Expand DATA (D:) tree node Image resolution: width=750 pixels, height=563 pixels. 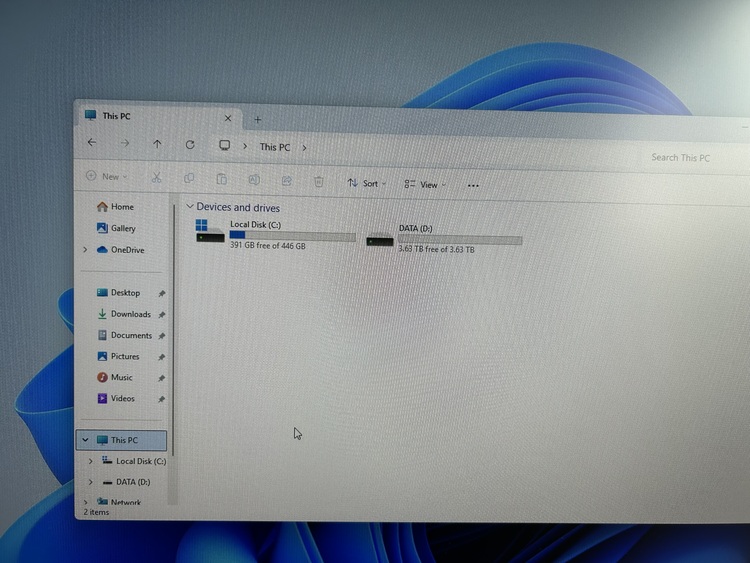[90, 482]
